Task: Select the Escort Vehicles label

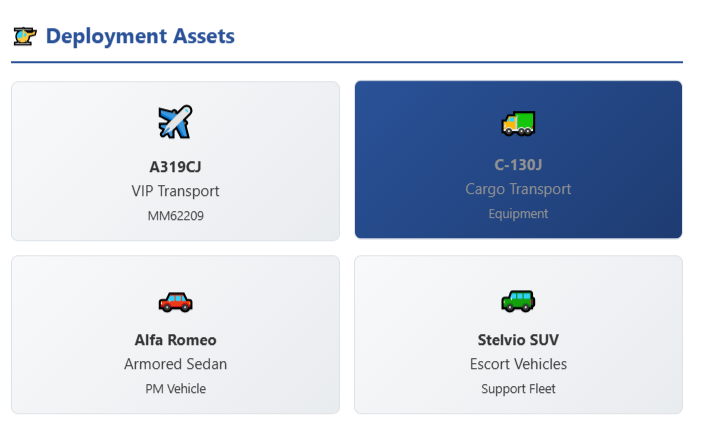Action: [x=518, y=364]
